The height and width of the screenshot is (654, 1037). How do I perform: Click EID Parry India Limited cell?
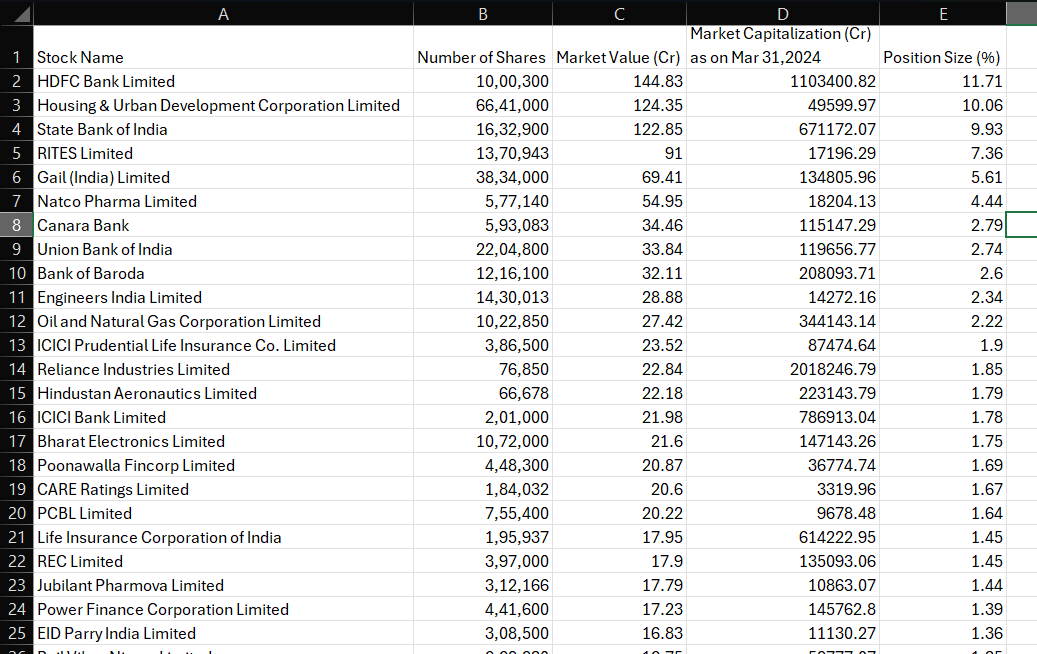pyautogui.click(x=116, y=633)
